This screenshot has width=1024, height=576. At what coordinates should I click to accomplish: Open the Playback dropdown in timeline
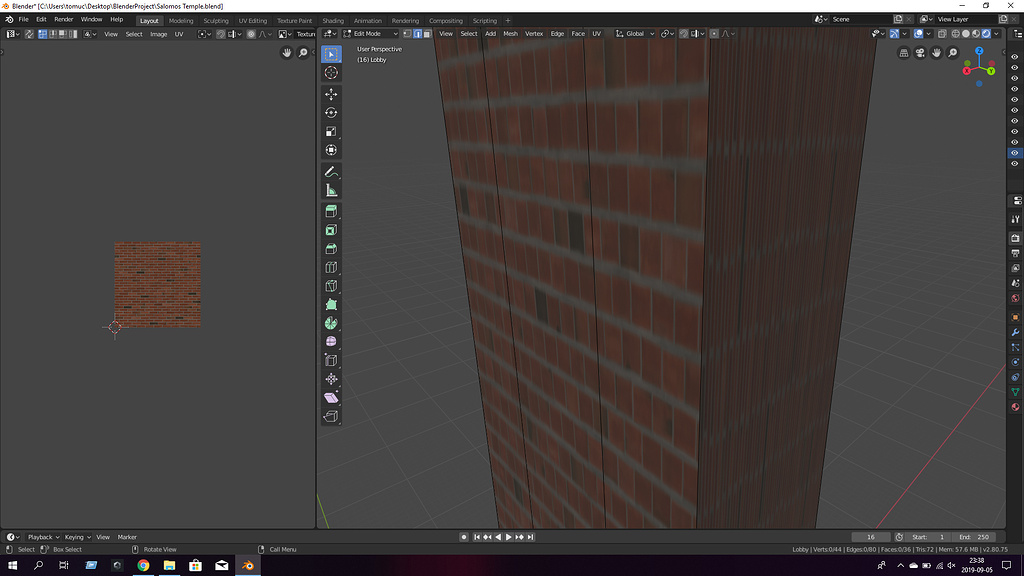pos(43,537)
